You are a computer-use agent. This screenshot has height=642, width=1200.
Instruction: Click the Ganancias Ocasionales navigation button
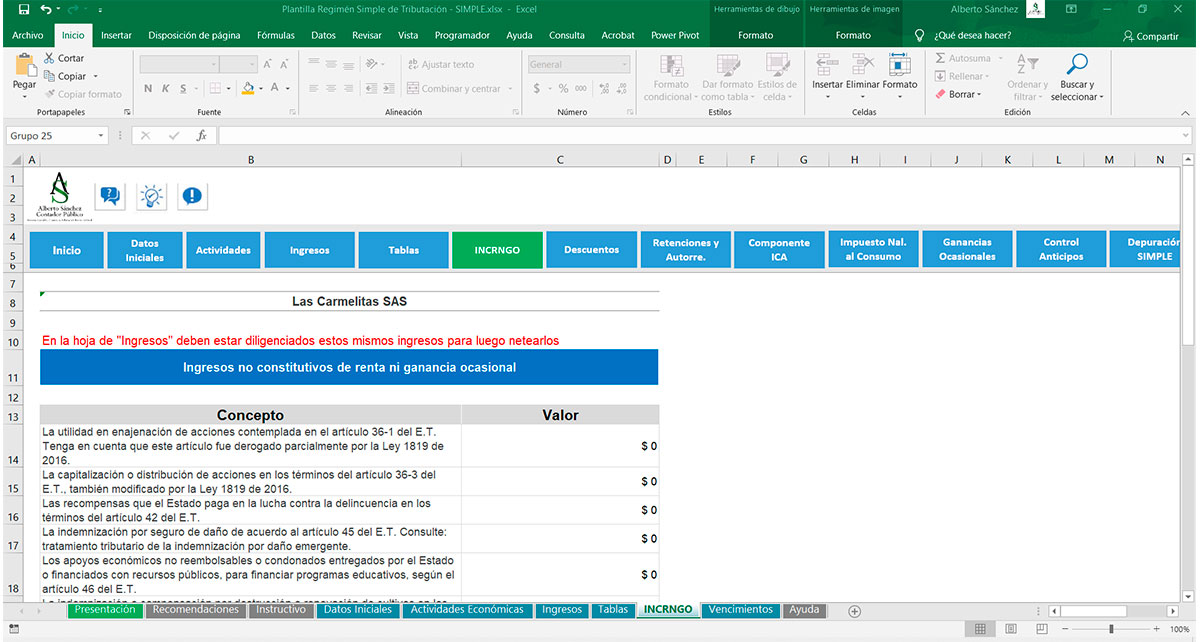click(x=967, y=250)
